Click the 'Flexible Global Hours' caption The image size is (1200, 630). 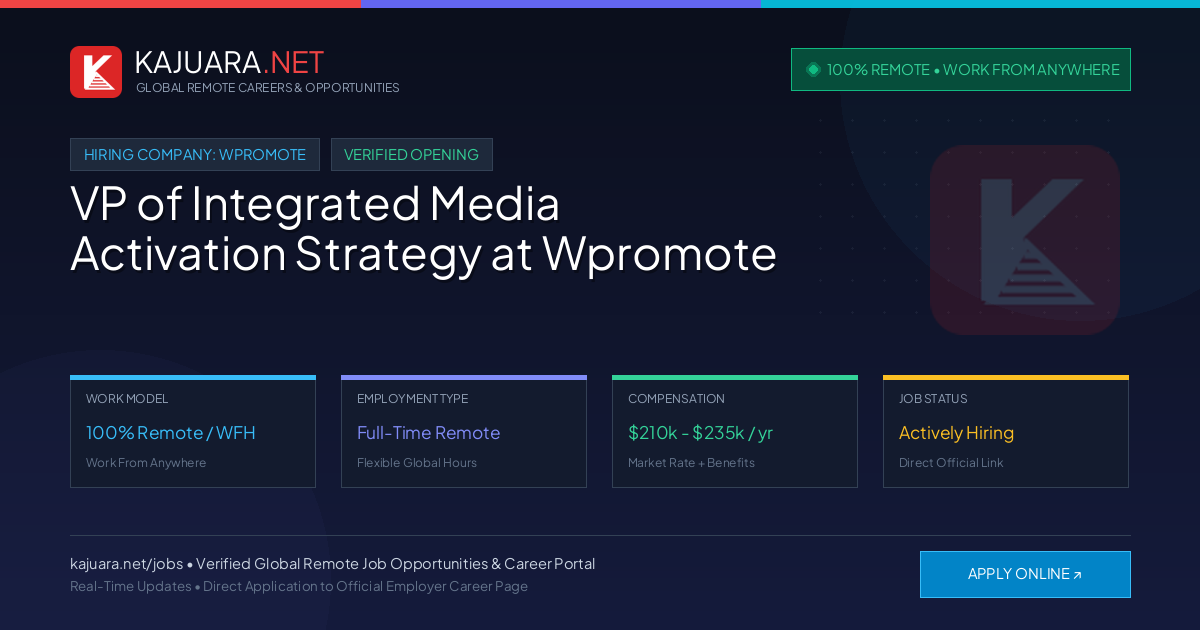coord(417,463)
